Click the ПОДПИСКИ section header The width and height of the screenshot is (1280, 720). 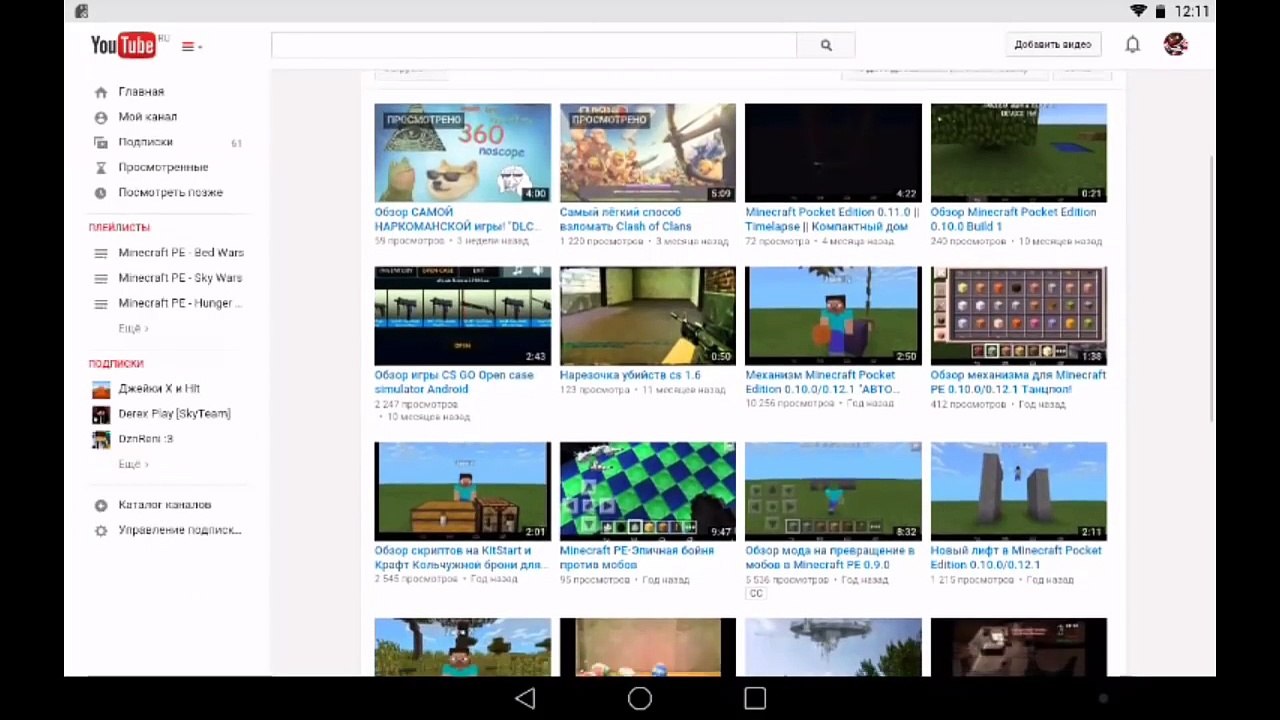[116, 363]
